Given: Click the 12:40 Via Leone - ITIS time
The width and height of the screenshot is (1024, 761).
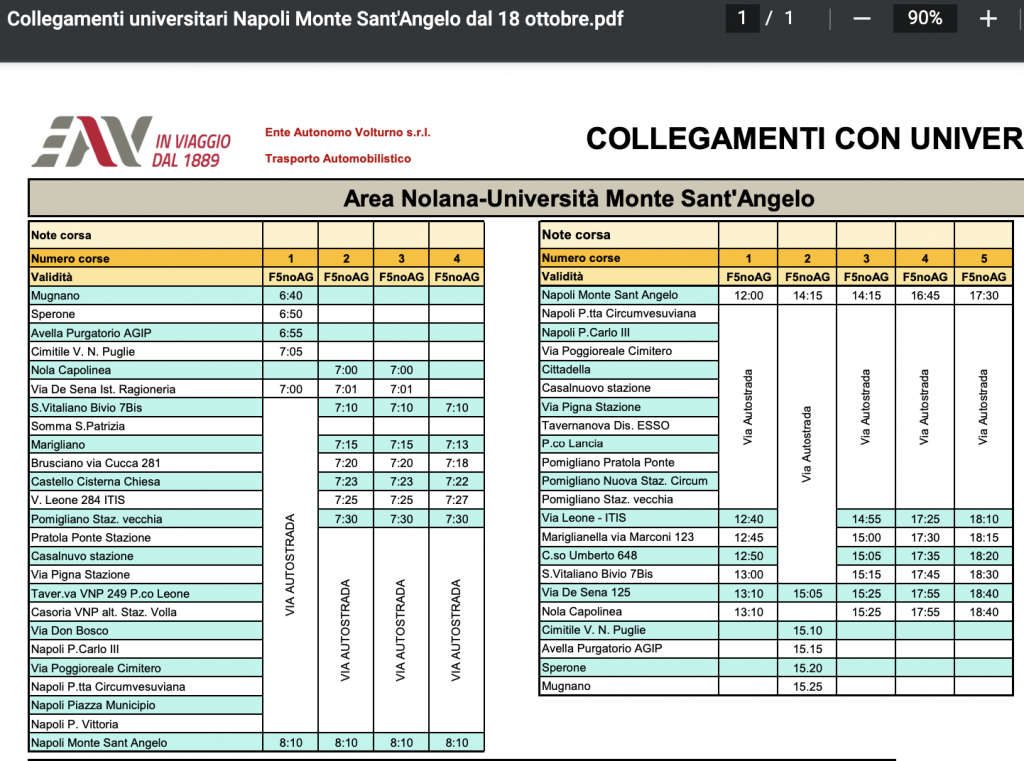Looking at the screenshot, I should [748, 519].
